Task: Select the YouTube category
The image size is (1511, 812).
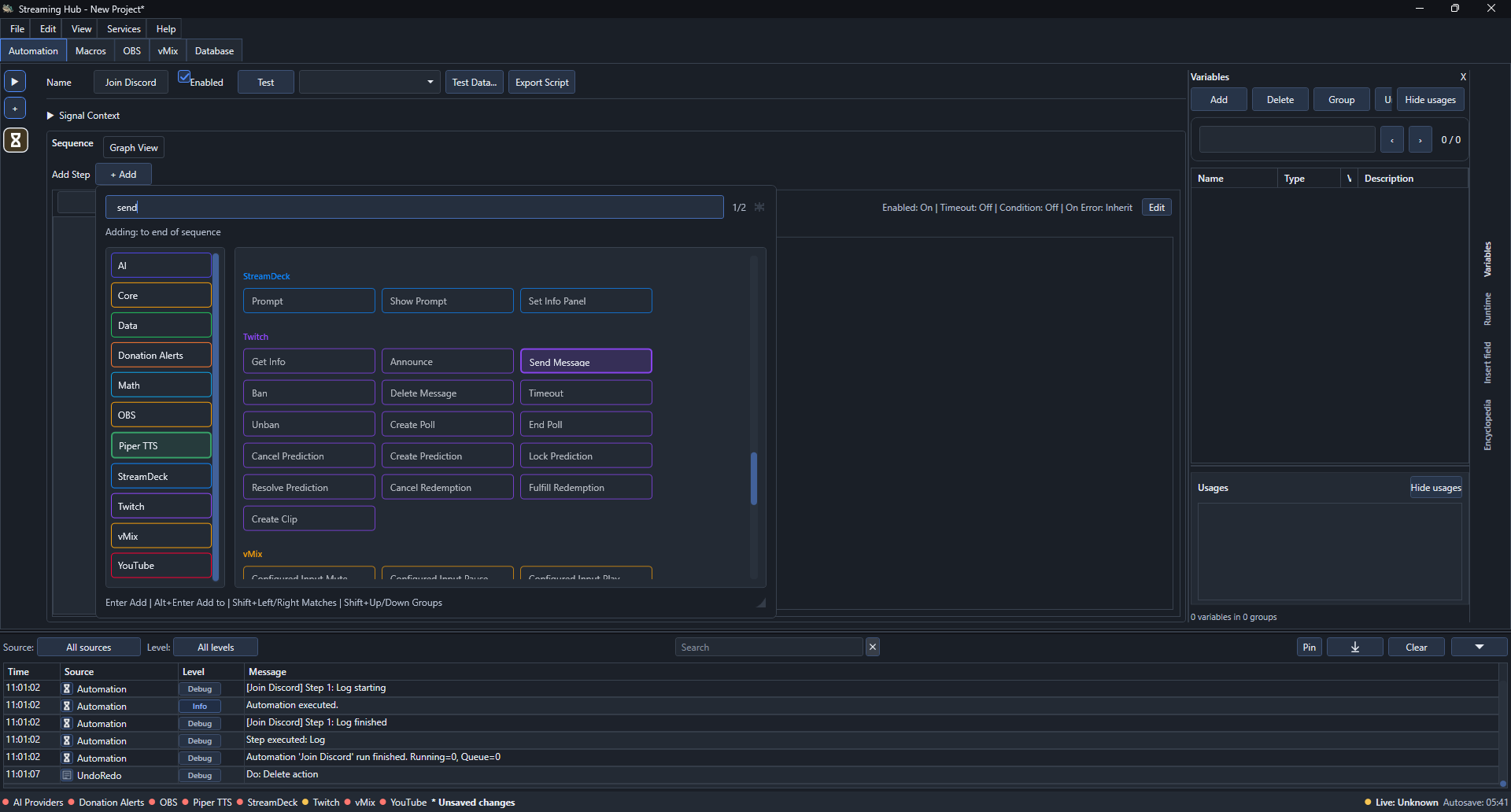Action: point(161,566)
